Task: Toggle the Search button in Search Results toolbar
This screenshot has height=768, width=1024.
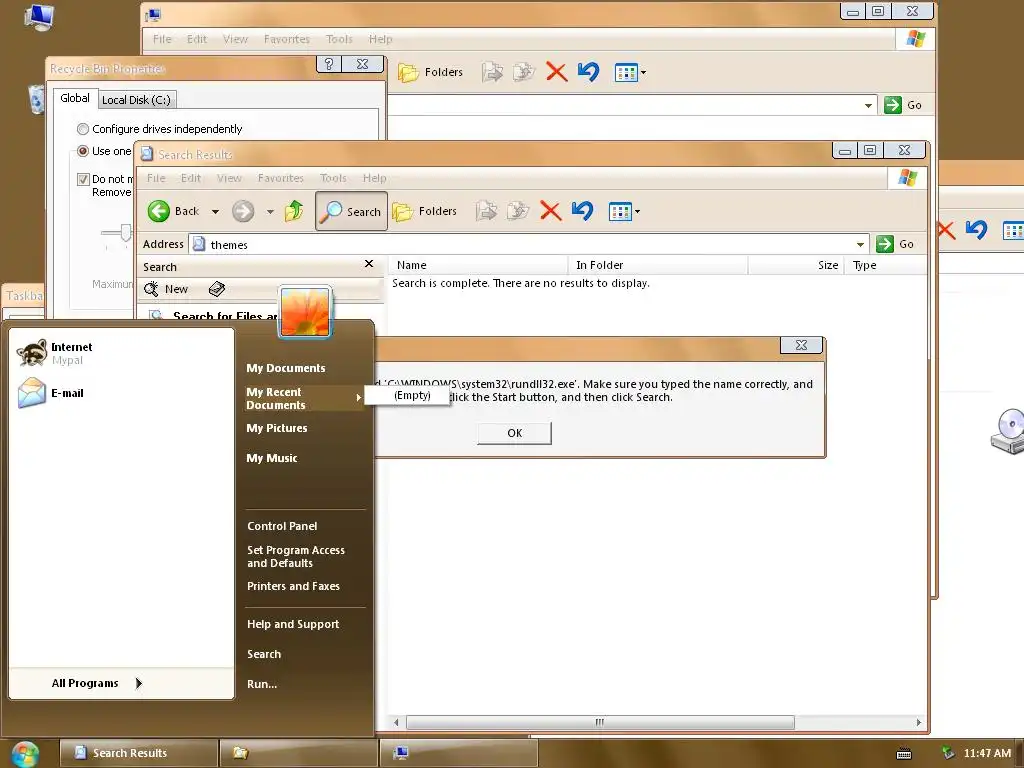Action: (351, 211)
